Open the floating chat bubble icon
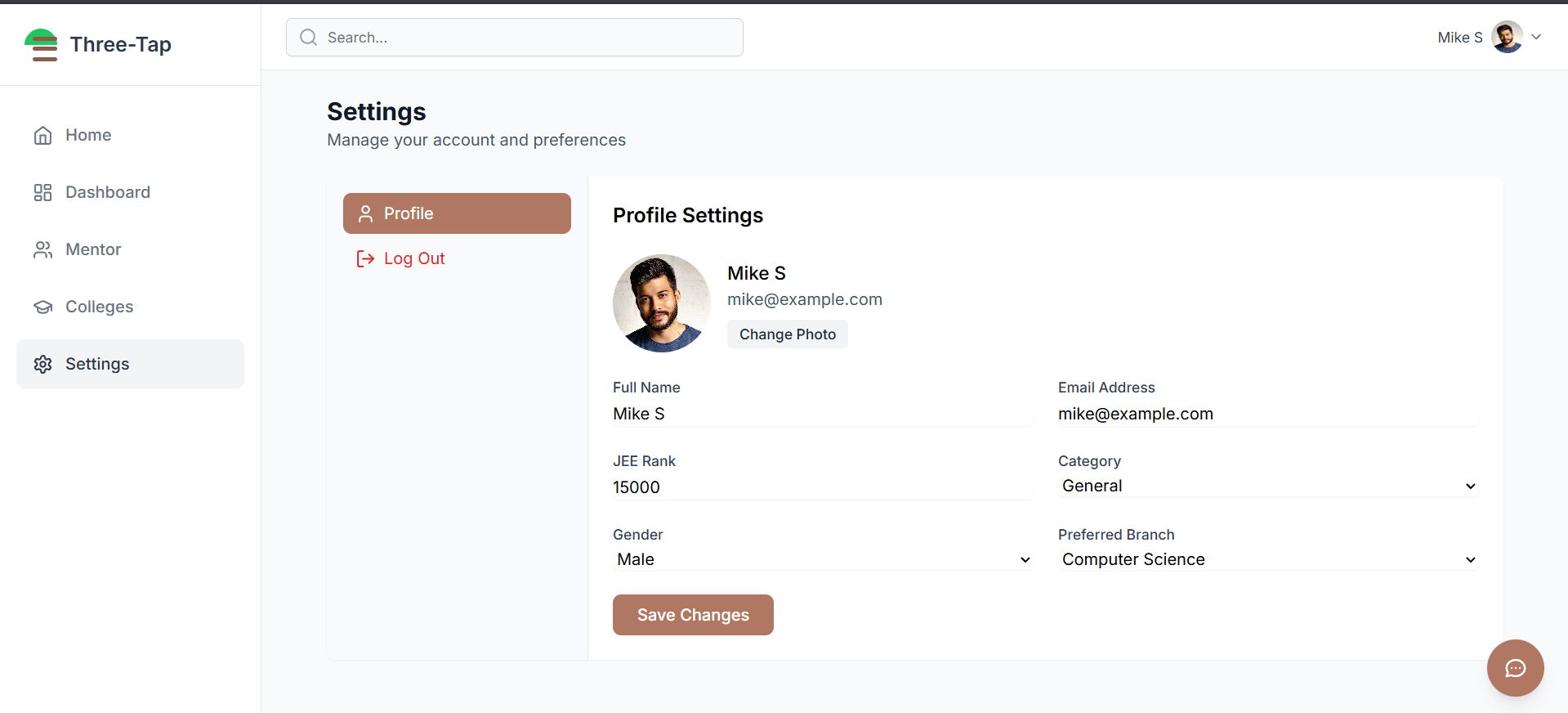Viewport: 1568px width, 713px height. (1515, 668)
